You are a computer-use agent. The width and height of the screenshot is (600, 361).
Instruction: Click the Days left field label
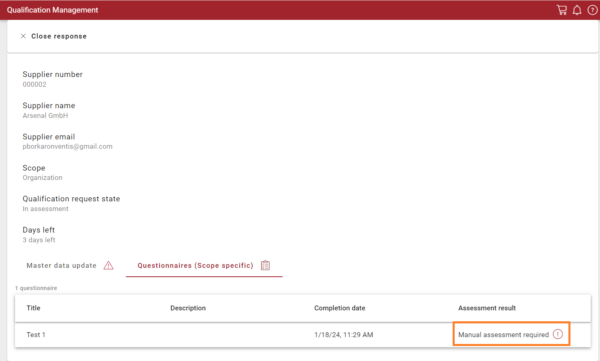tap(38, 230)
